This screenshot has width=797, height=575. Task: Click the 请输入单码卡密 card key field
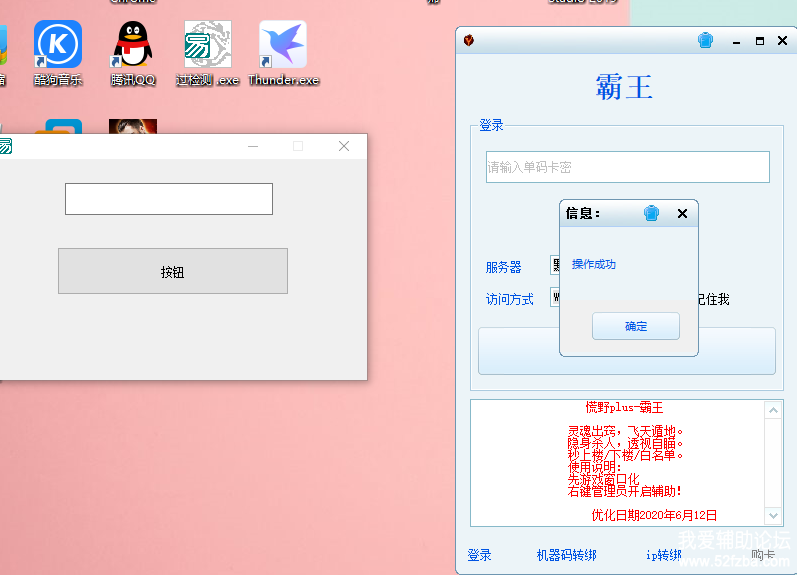point(627,167)
